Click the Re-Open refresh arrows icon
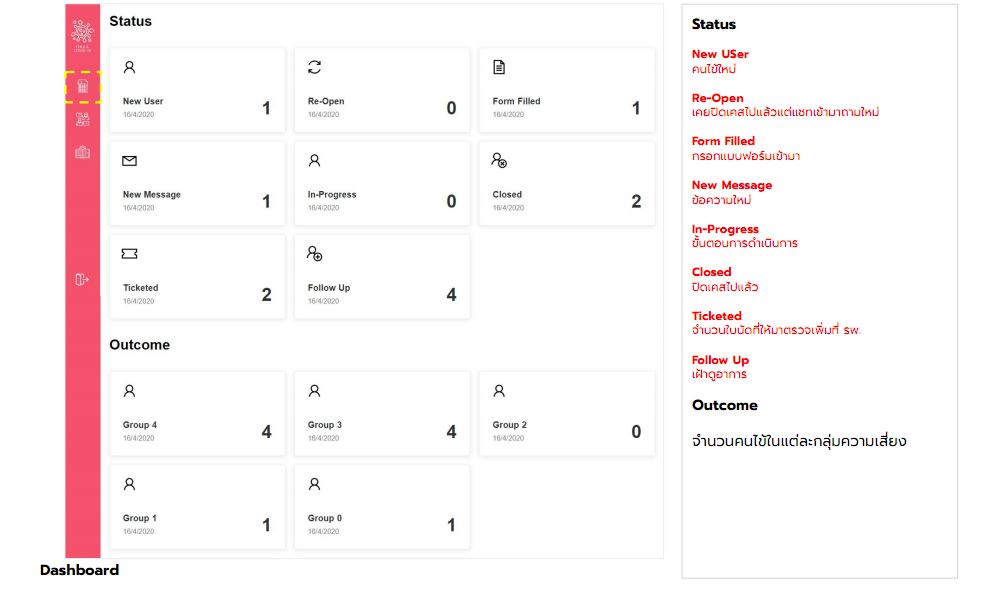This screenshot has width=988, height=591. tap(314, 67)
